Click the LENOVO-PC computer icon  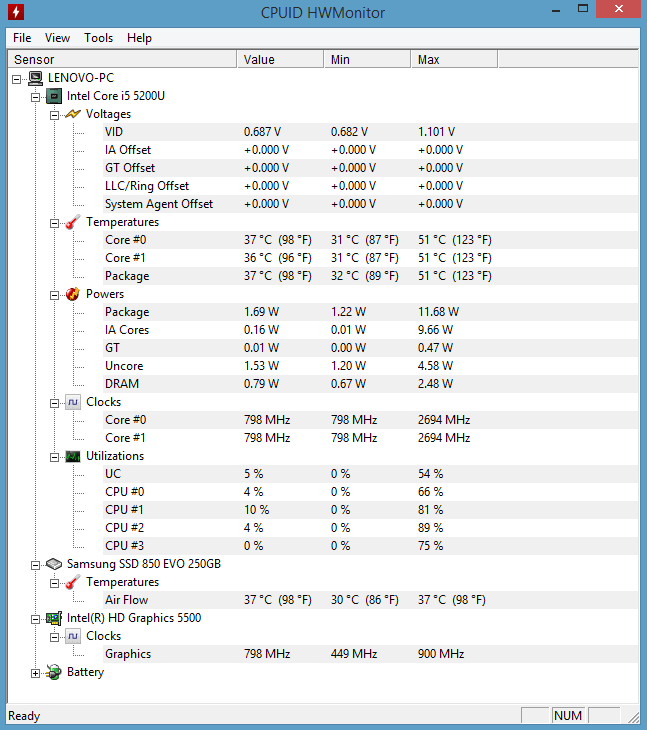pyautogui.click(x=35, y=78)
